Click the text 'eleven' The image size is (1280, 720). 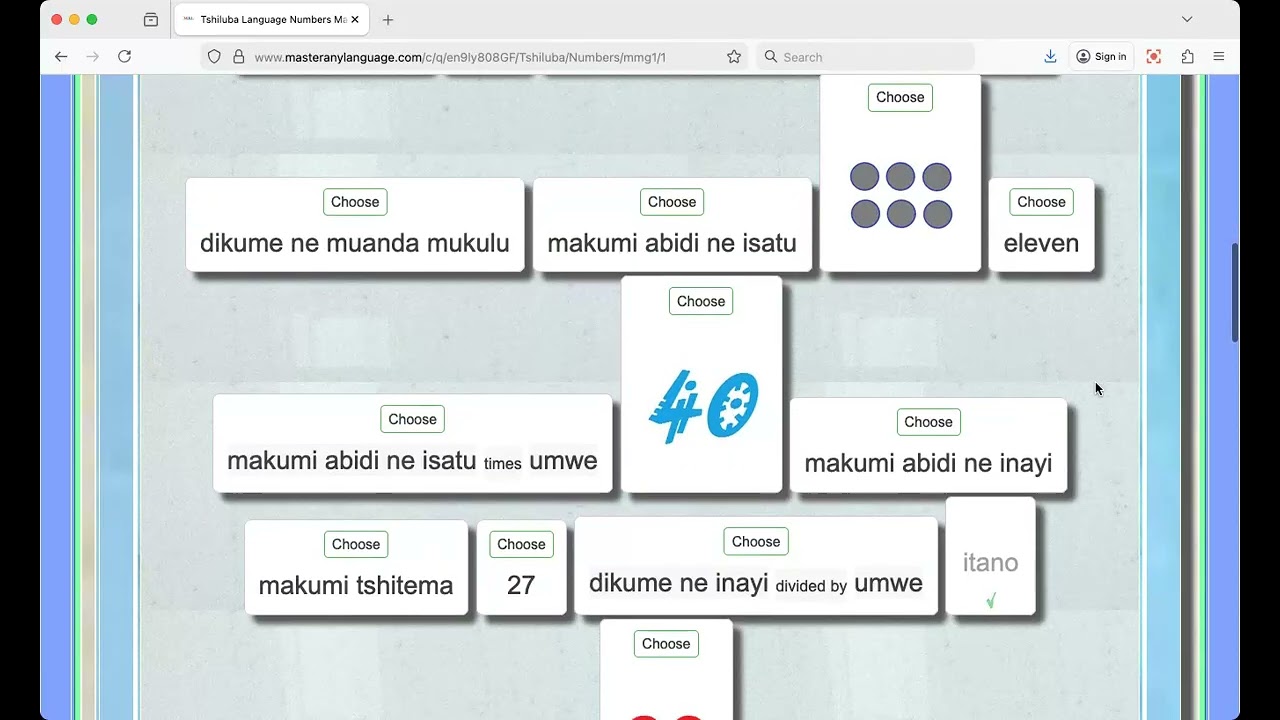click(x=1041, y=243)
